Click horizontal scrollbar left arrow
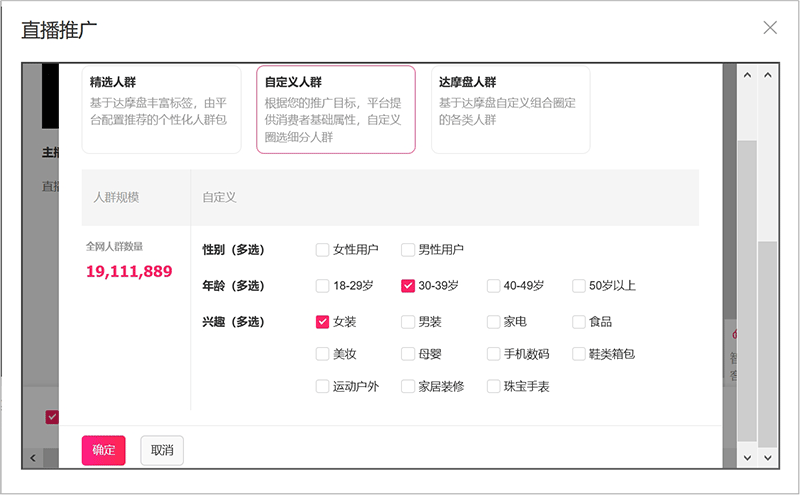800x495 pixels. pos(33,457)
